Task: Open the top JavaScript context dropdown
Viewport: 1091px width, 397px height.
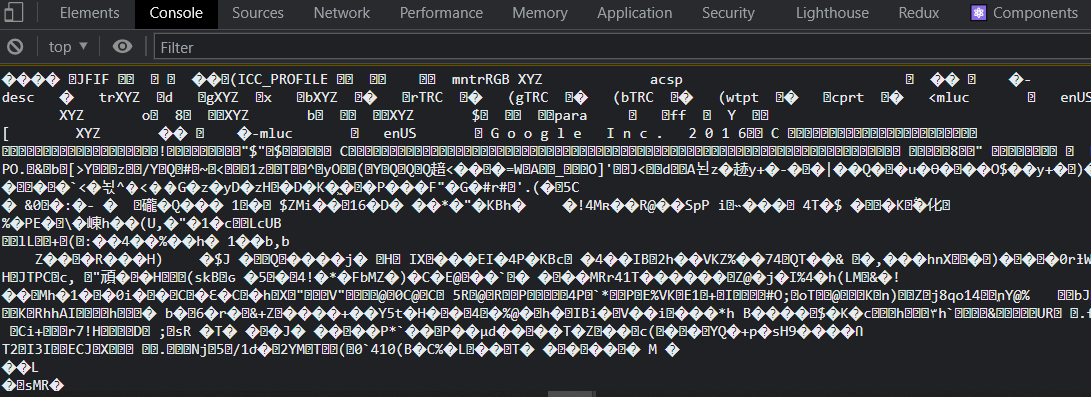Action: [68, 47]
